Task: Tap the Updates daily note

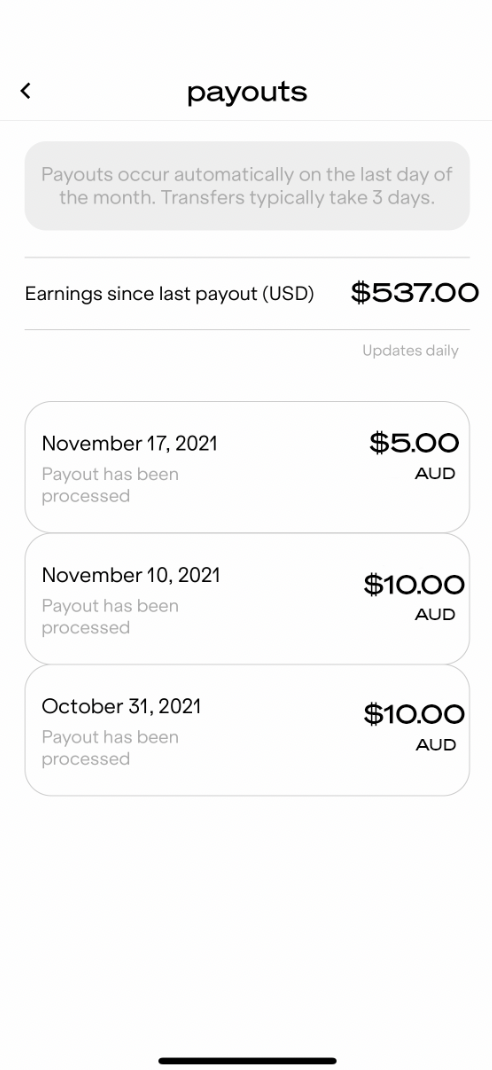Action: [x=410, y=351]
